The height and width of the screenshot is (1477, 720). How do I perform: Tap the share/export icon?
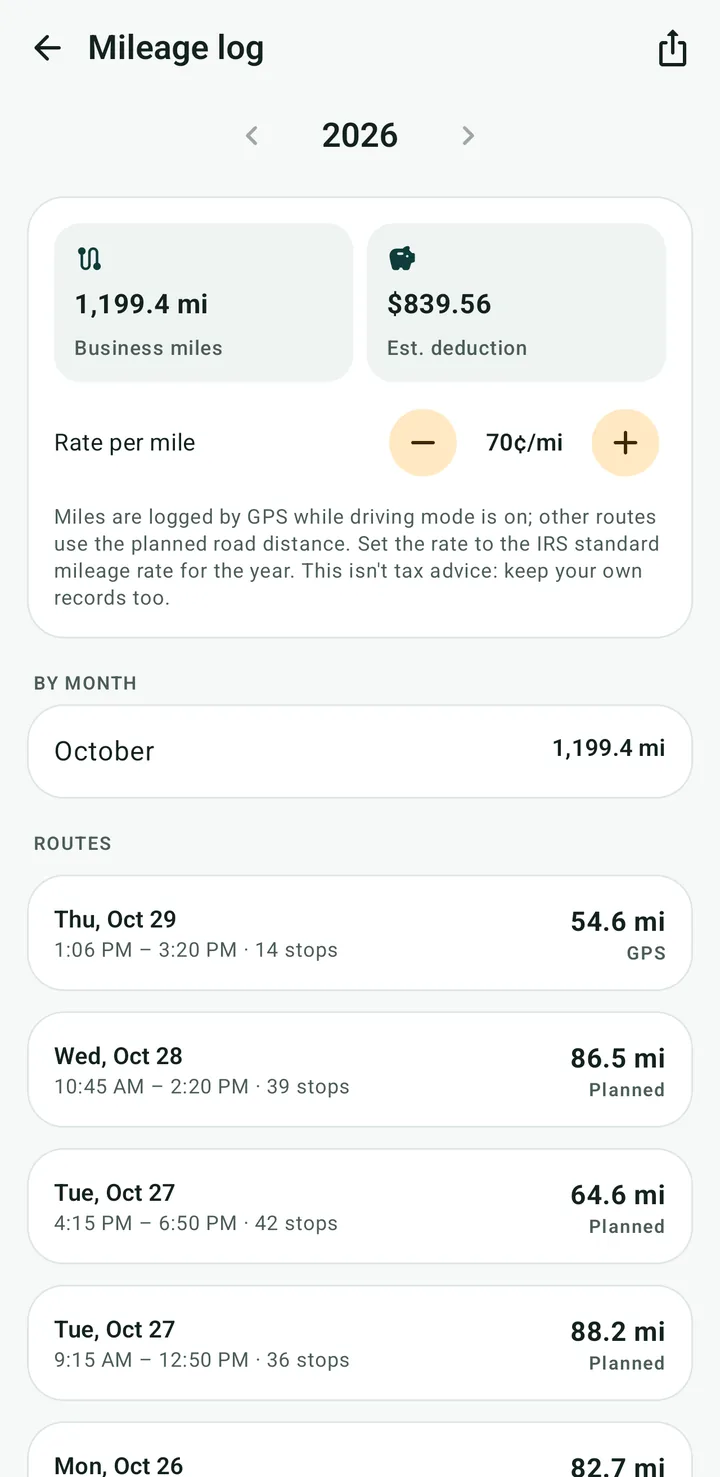672,48
